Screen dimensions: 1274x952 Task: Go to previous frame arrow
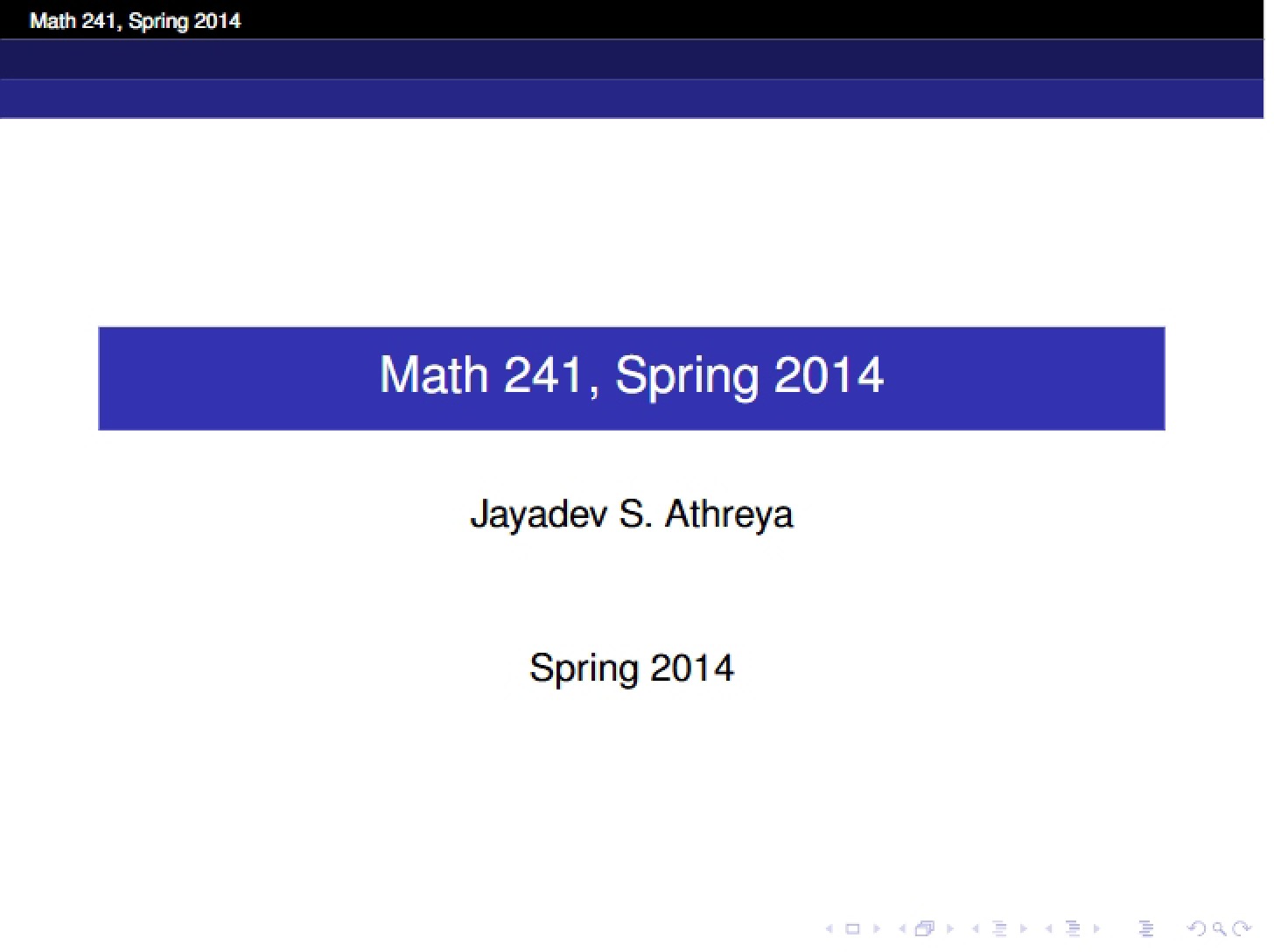(x=903, y=929)
